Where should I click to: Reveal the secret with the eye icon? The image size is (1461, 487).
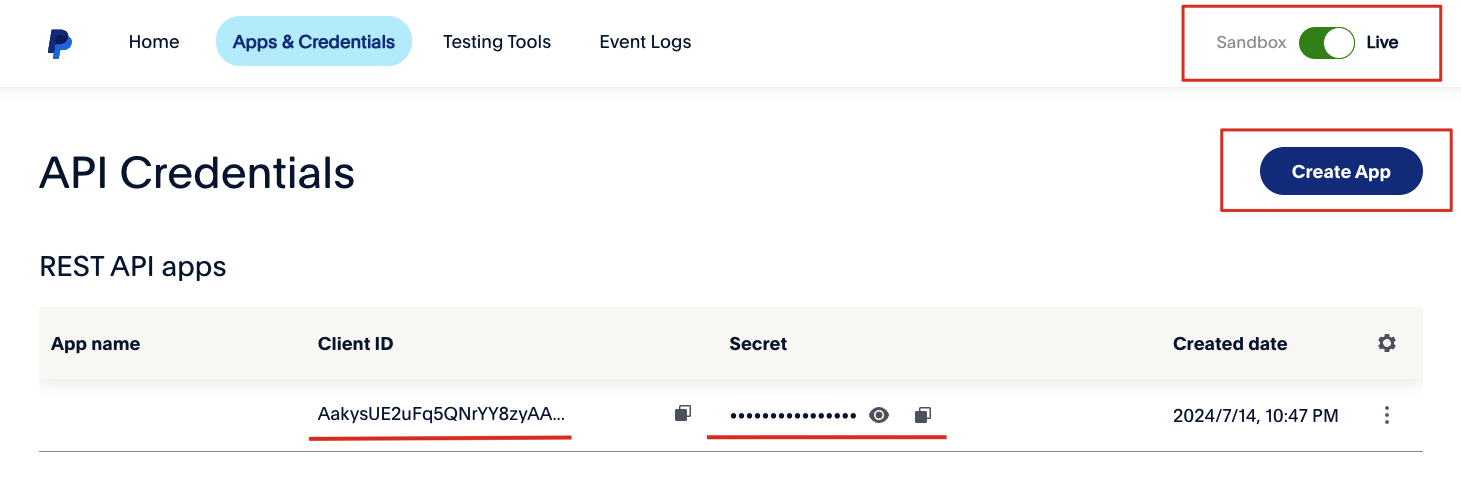click(879, 415)
